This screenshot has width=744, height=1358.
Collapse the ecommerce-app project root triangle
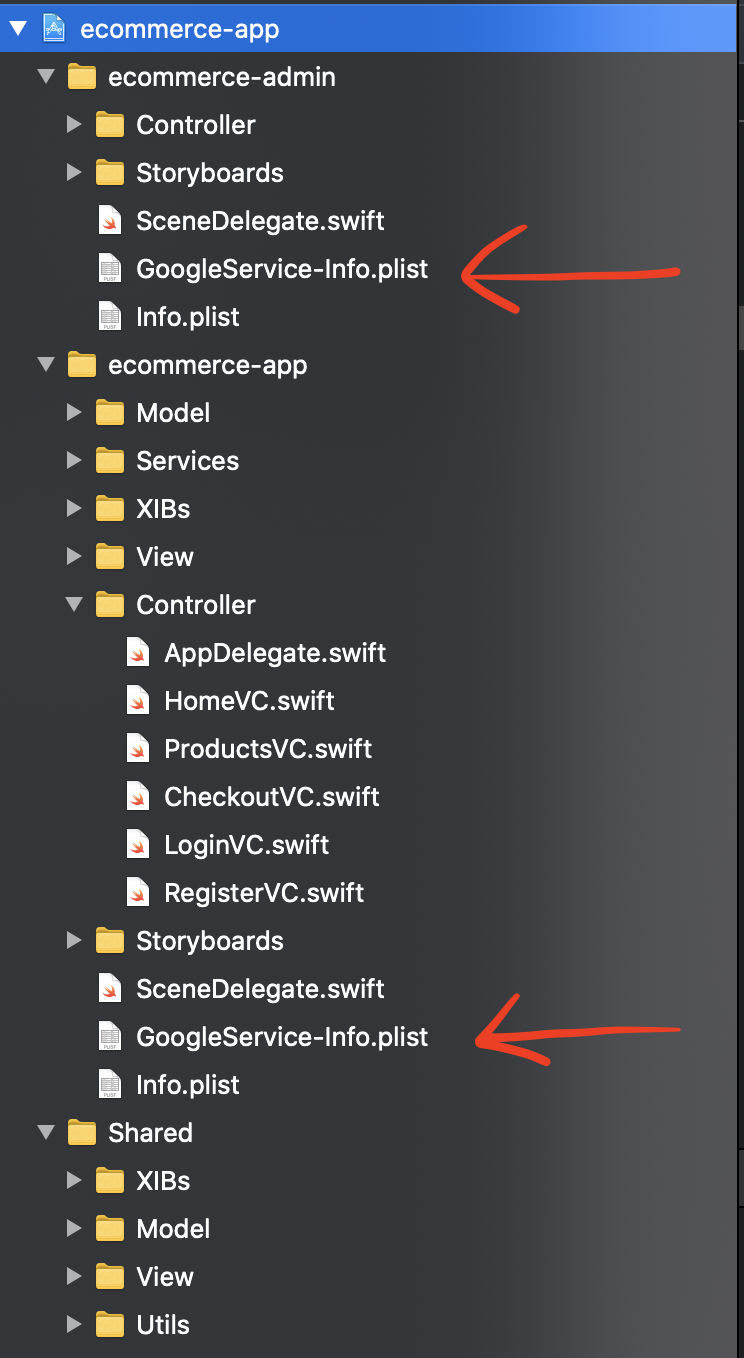(x=17, y=29)
